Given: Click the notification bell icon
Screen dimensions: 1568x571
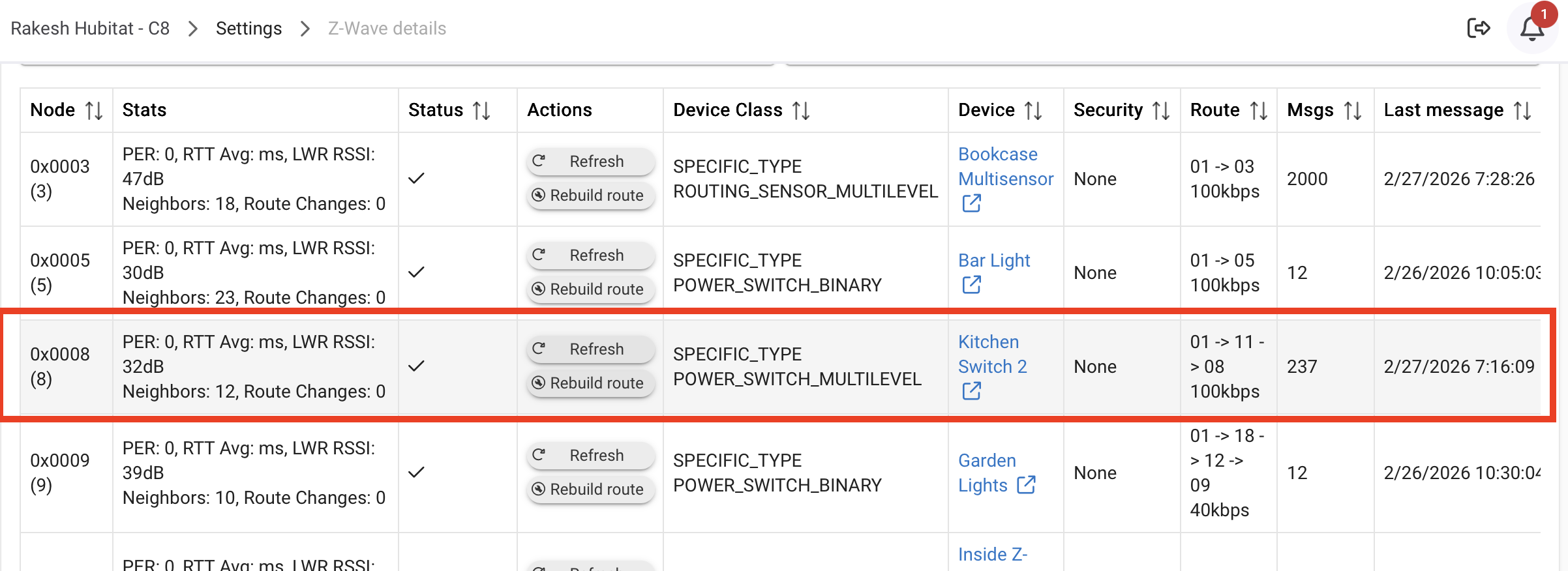Looking at the screenshot, I should pyautogui.click(x=1531, y=29).
